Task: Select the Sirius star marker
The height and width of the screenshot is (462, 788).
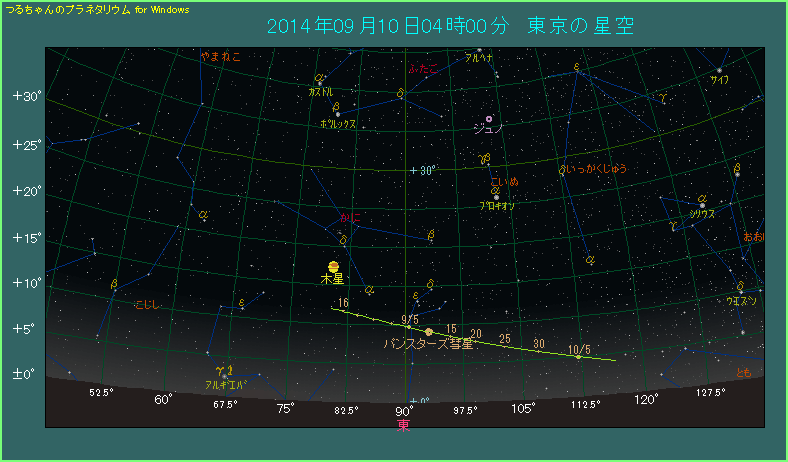Action: click(702, 205)
